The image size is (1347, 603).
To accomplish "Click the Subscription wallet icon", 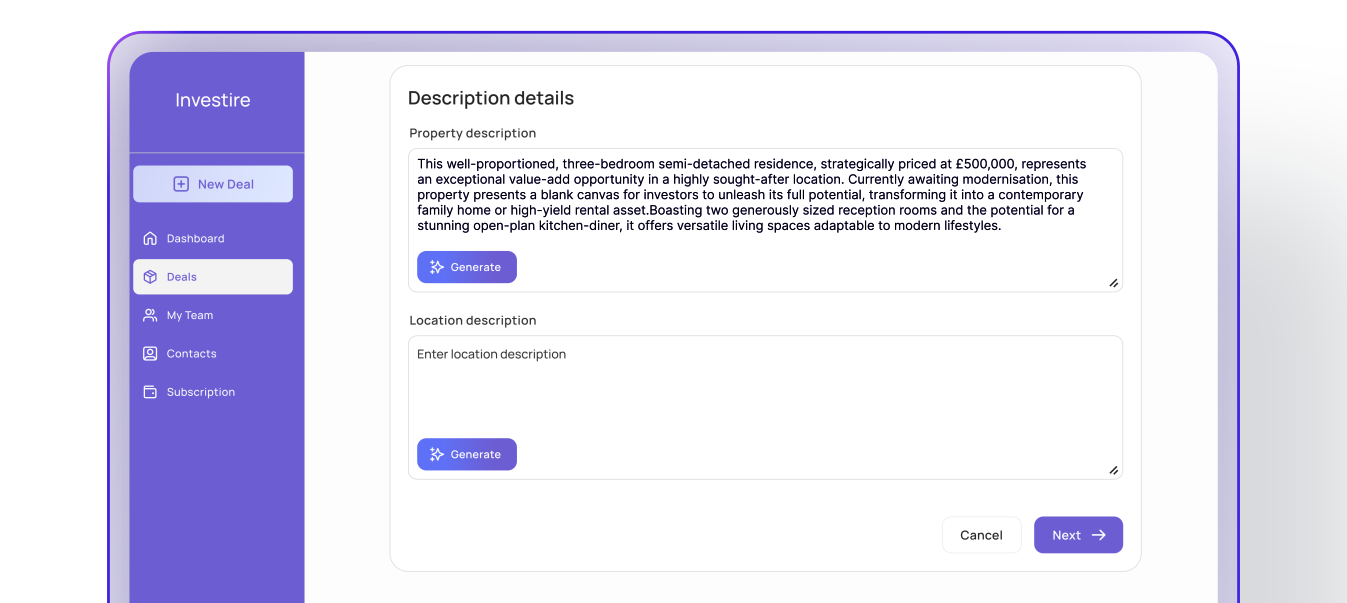I will click(x=150, y=392).
